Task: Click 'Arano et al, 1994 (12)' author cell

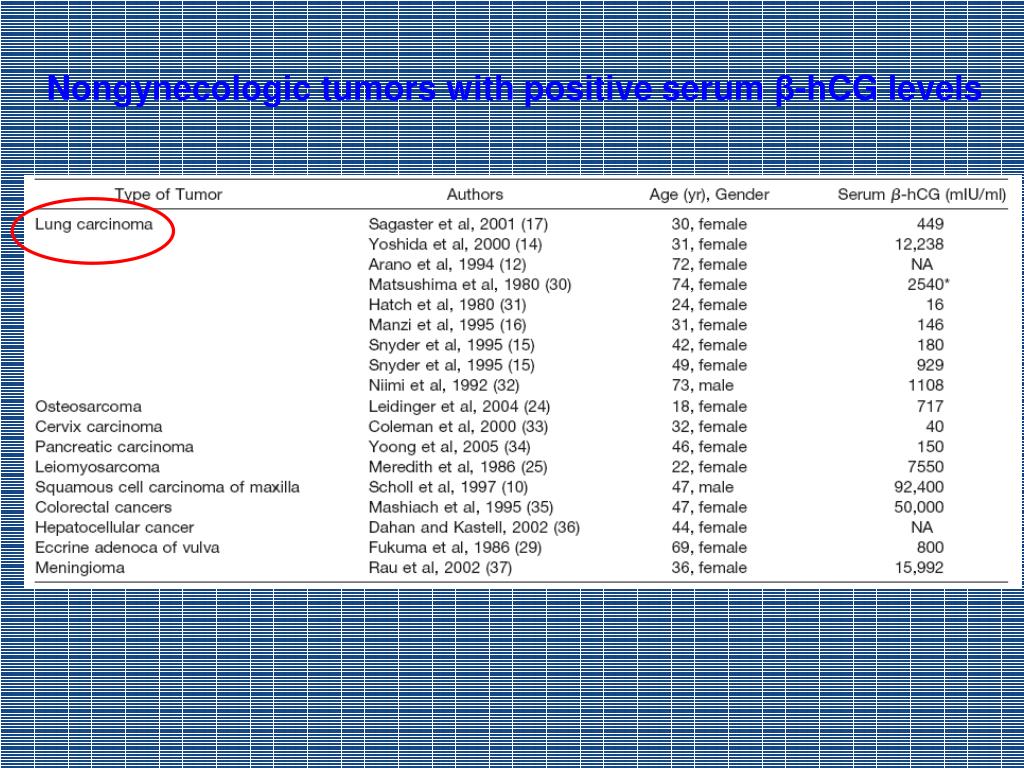Action: 447,264
